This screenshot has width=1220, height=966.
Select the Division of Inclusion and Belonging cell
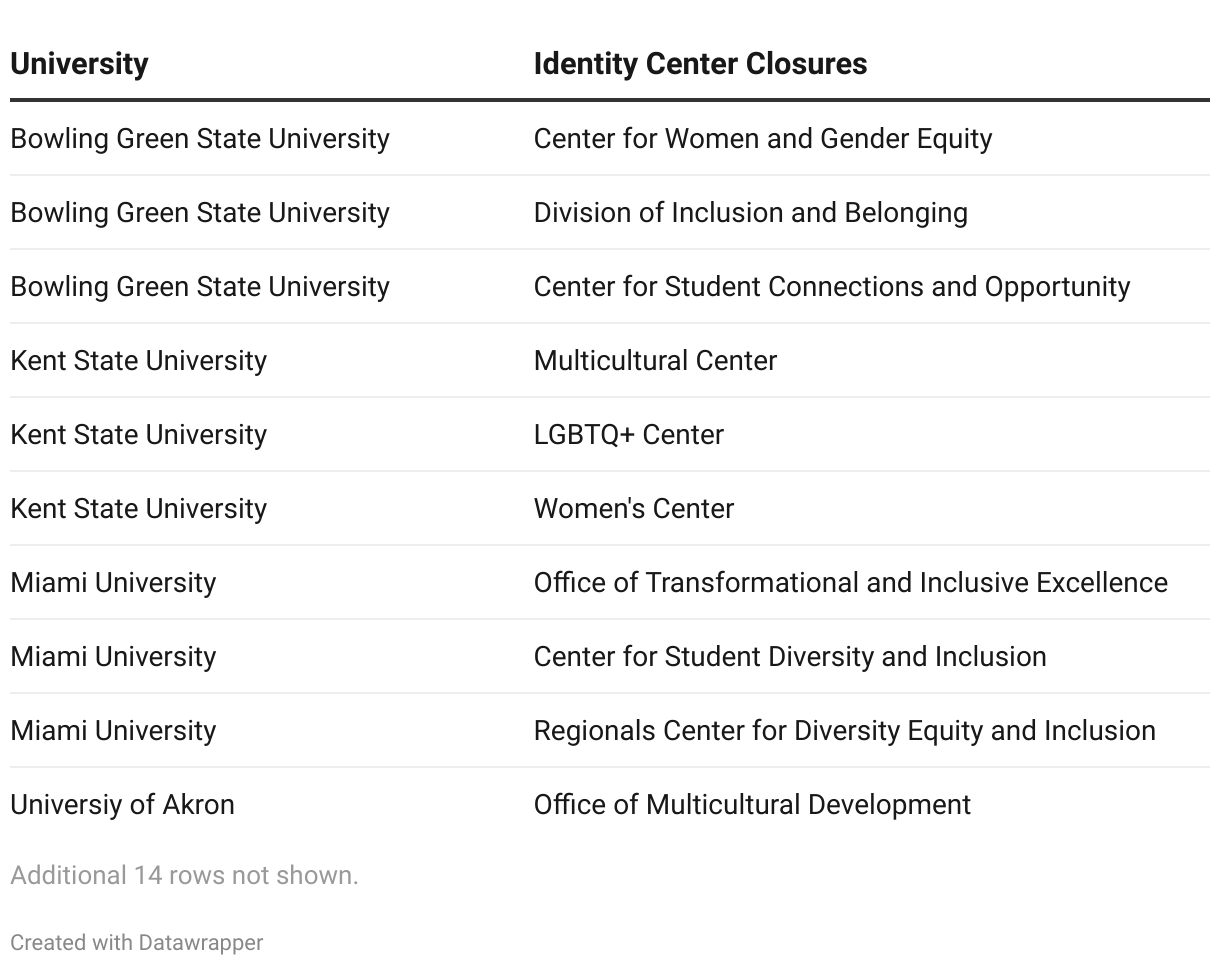750,212
